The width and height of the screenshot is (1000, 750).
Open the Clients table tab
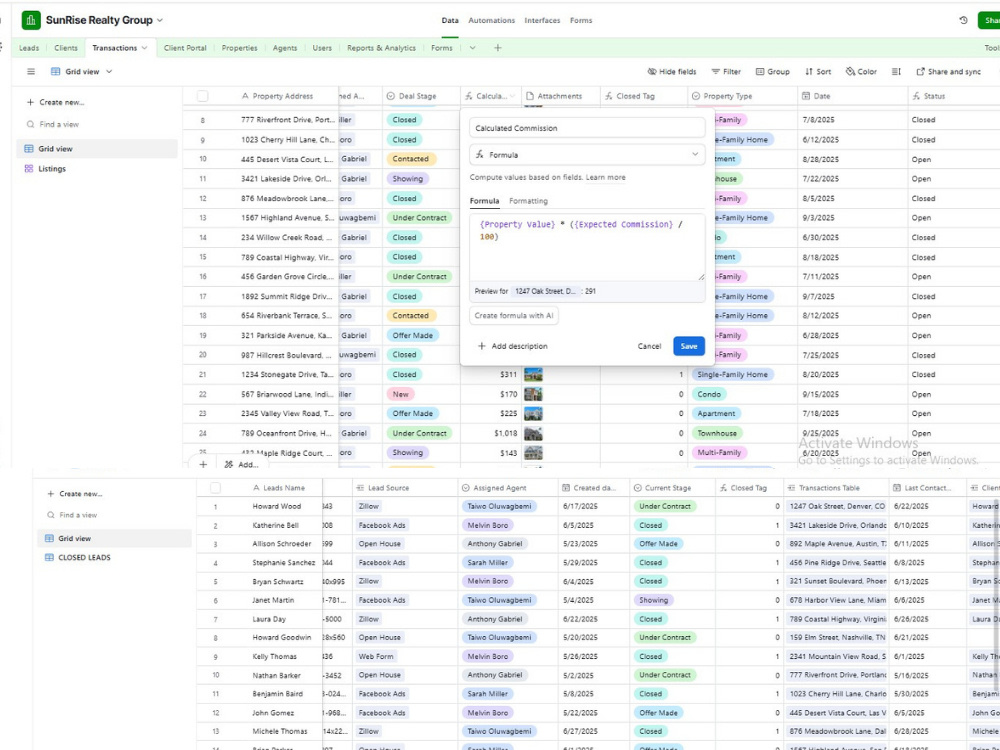[66, 48]
